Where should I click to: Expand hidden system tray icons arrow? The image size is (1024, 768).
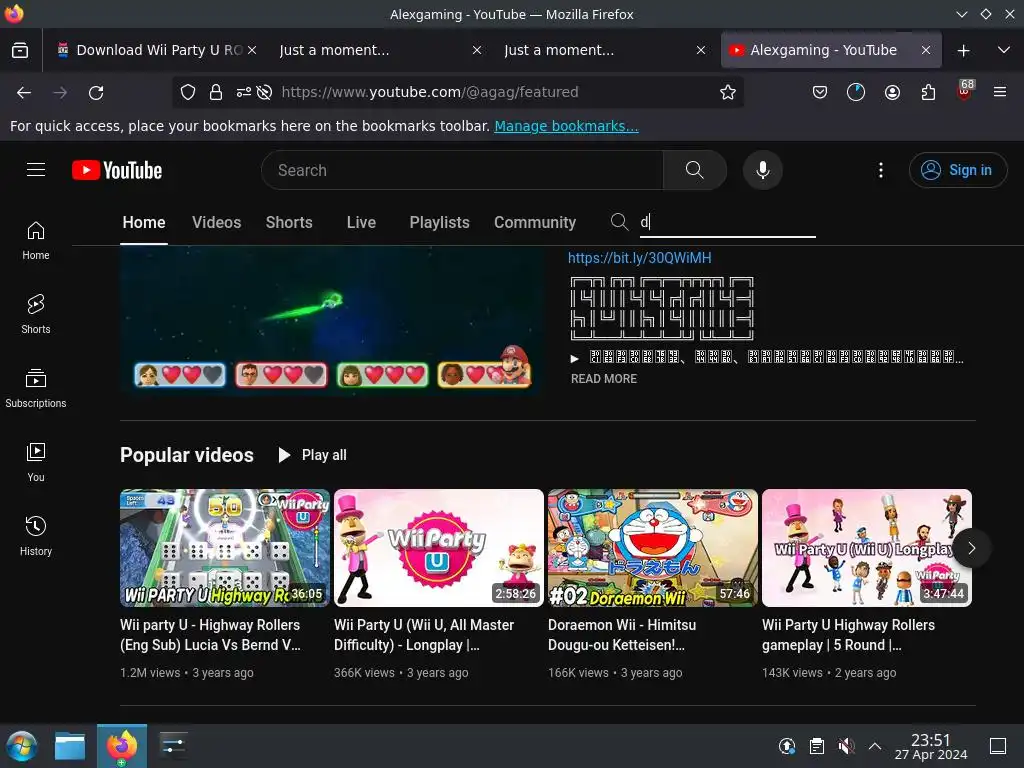pos(875,746)
